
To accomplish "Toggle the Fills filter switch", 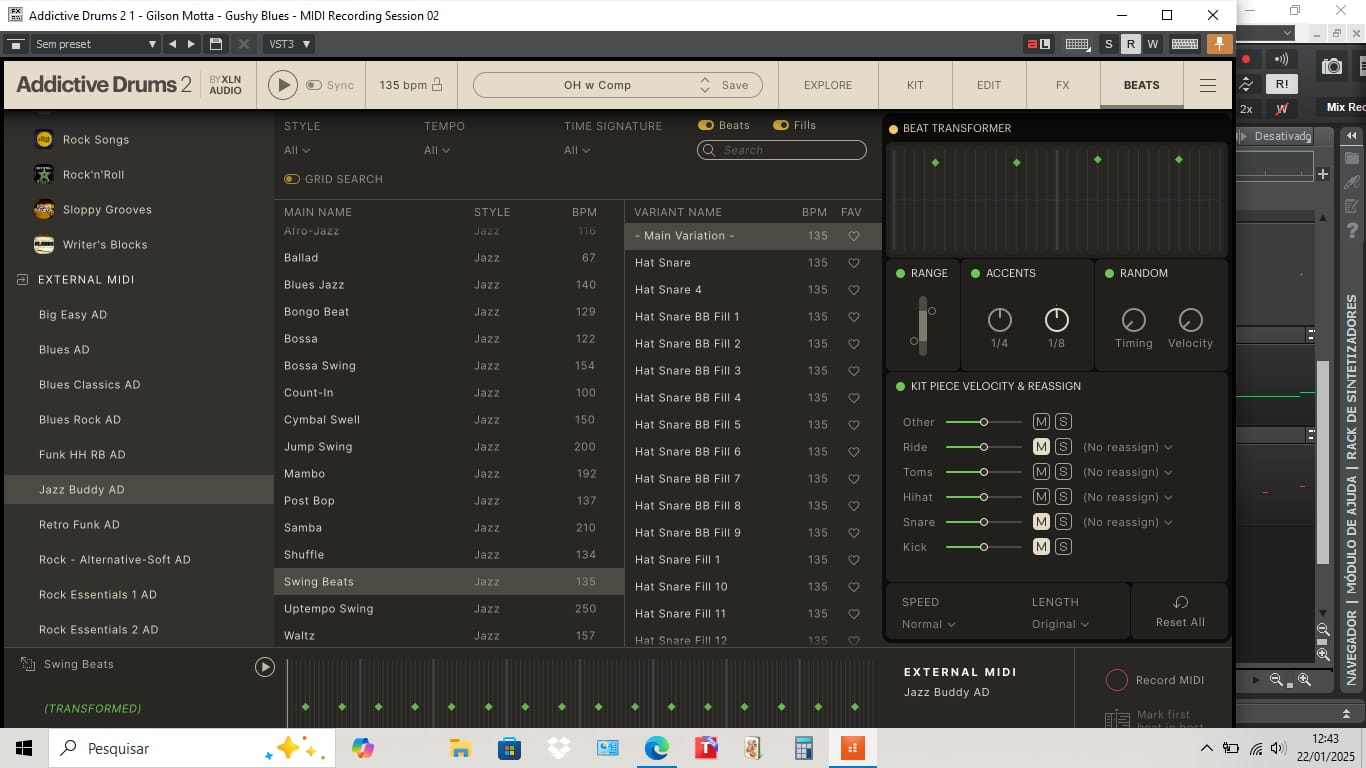I will pyautogui.click(x=781, y=125).
